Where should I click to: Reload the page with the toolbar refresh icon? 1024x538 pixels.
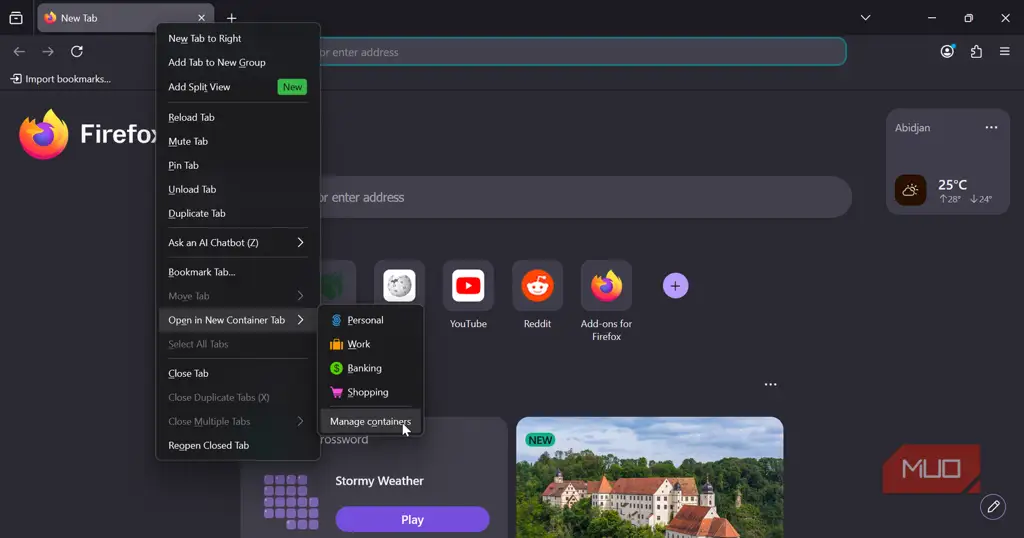tap(77, 52)
